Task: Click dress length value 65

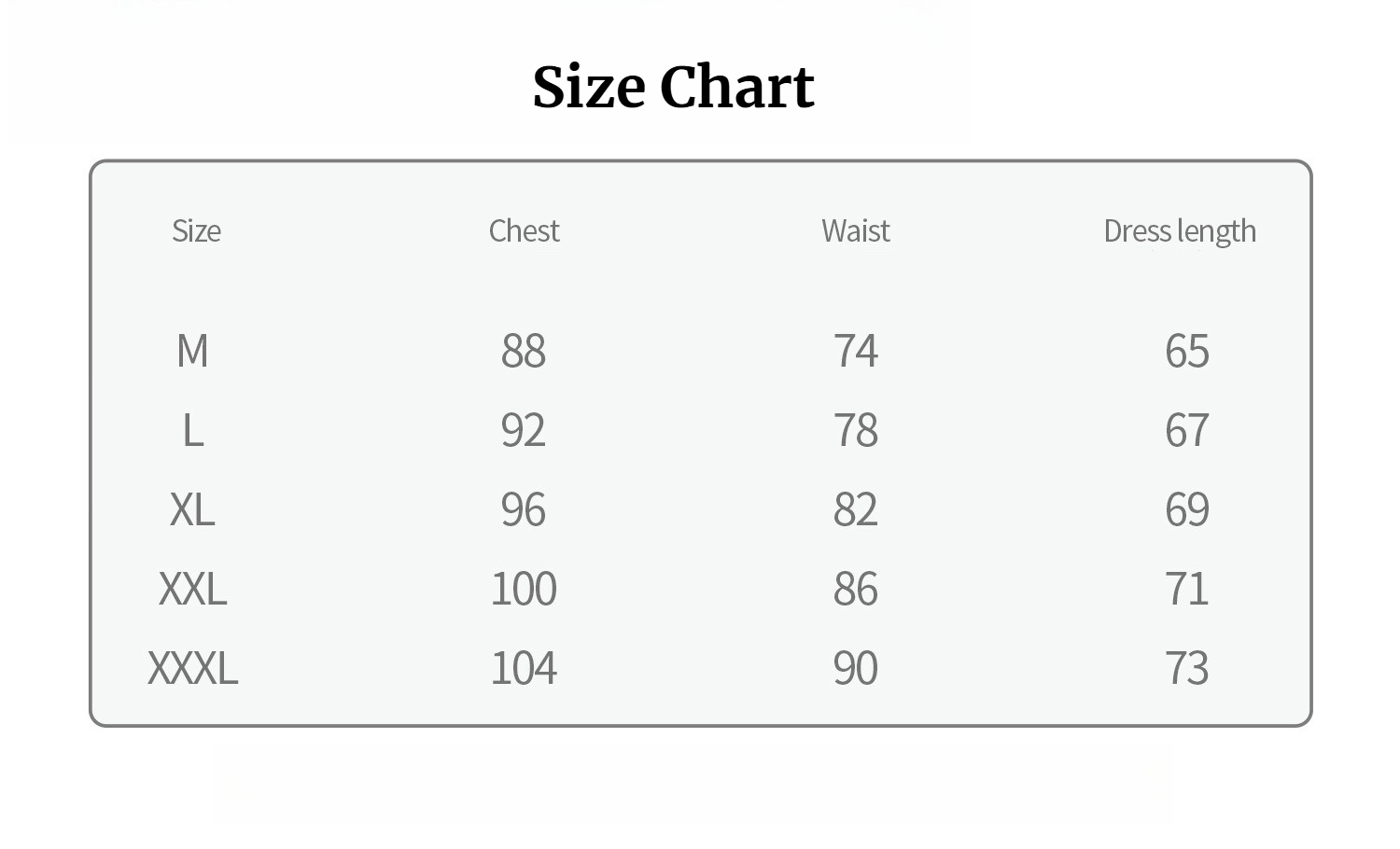Action: (x=1187, y=351)
